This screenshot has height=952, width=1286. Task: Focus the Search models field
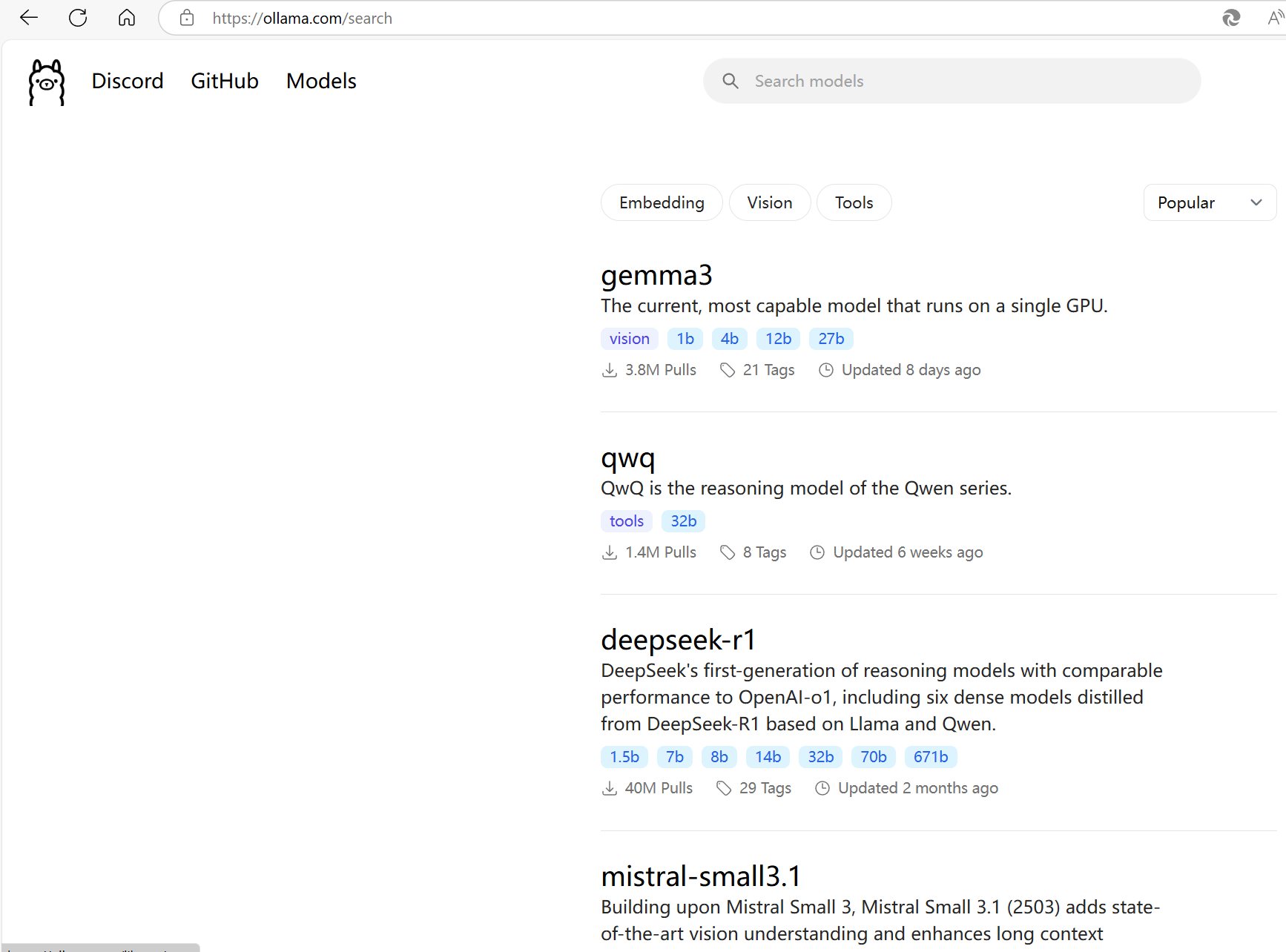(952, 81)
